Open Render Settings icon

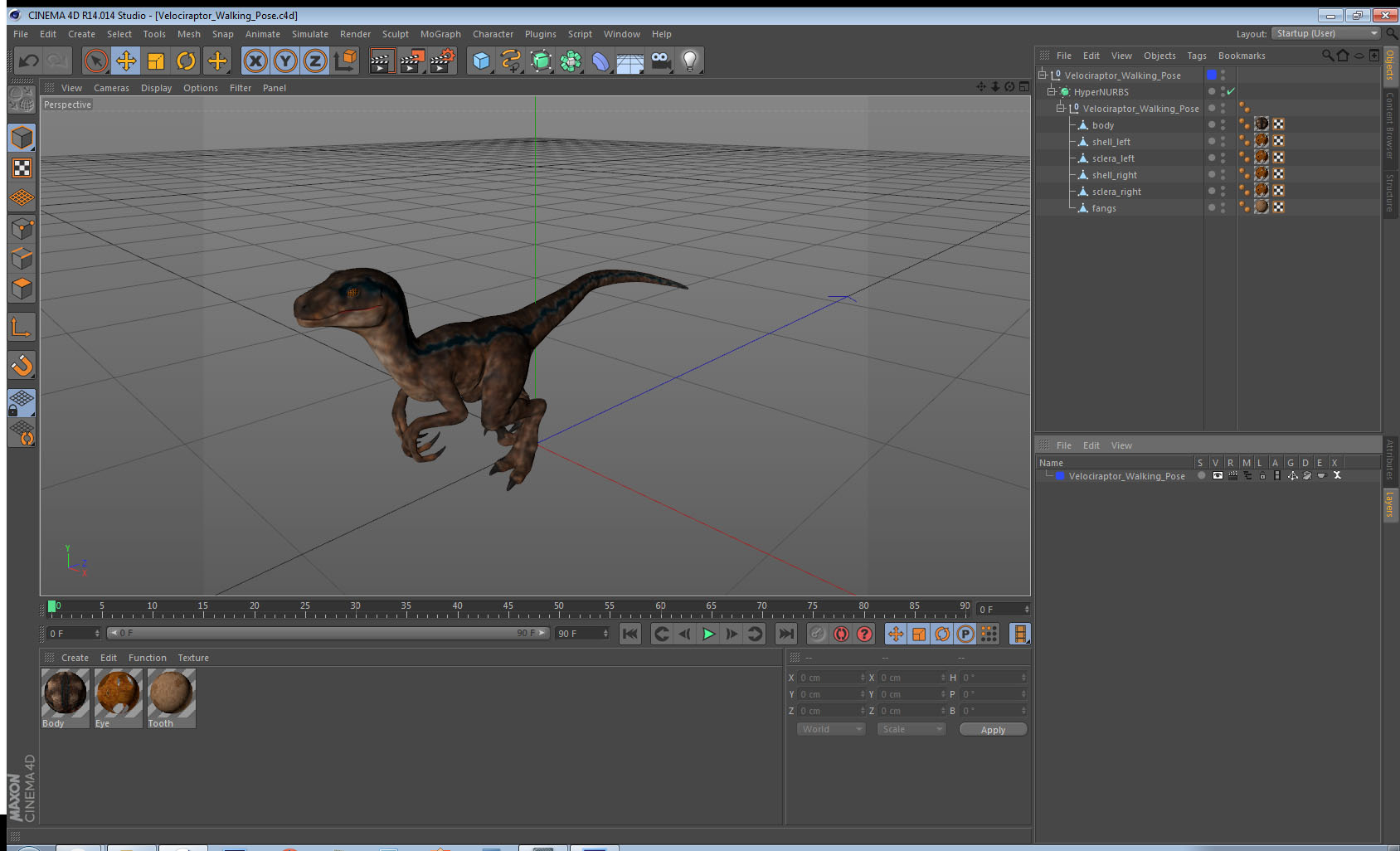click(442, 61)
